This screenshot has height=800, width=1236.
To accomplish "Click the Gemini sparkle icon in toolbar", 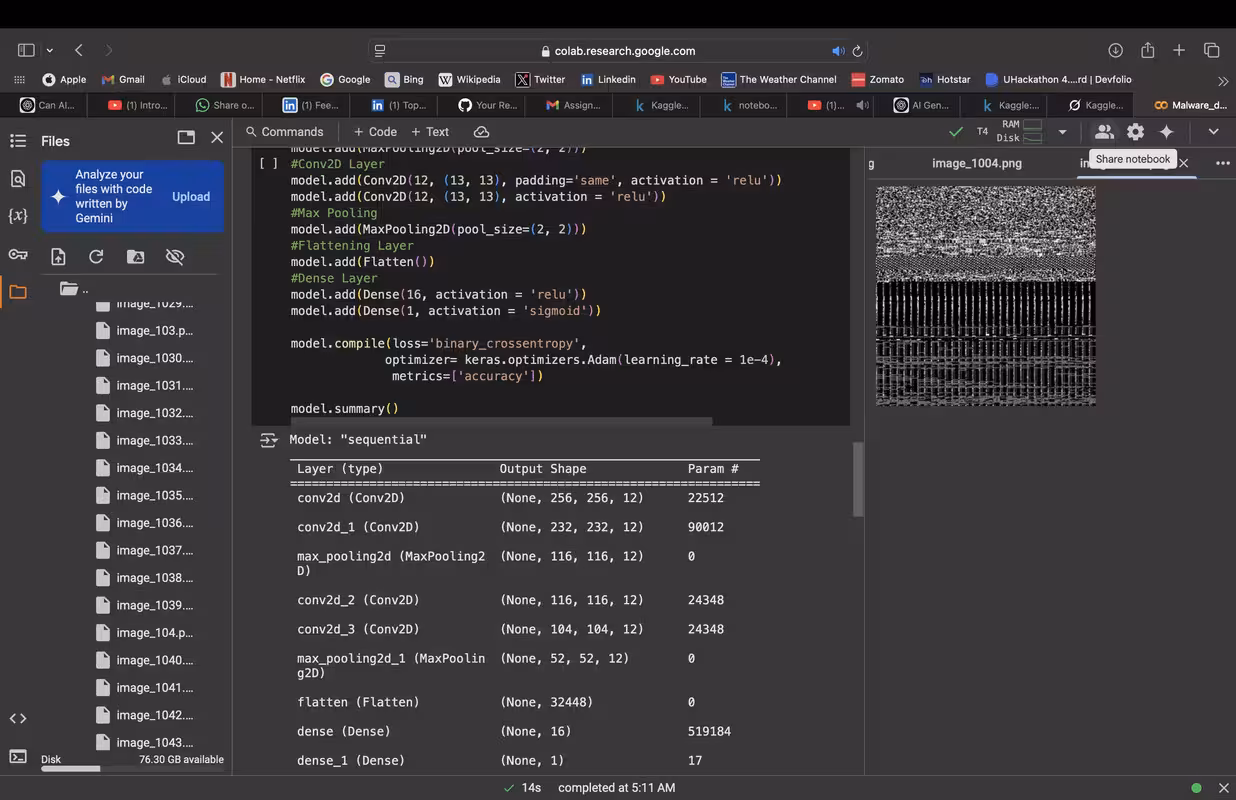I will 1166,132.
